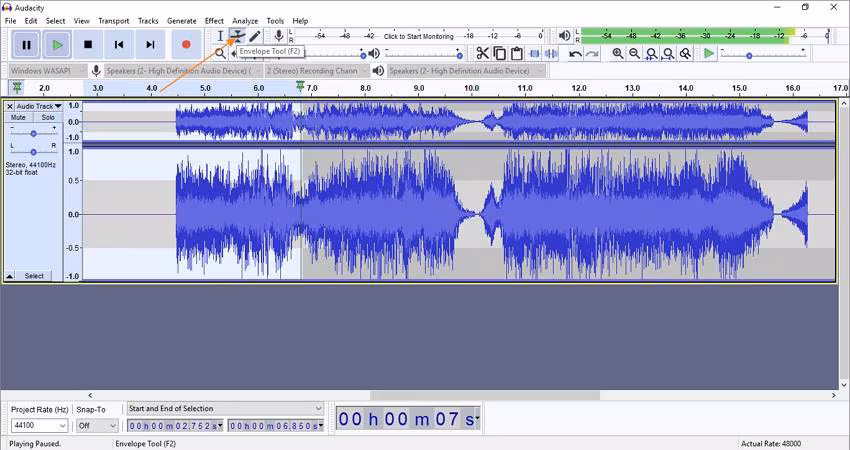Image resolution: width=850 pixels, height=450 pixels.
Task: Click the track pan slider
Action: 33,152
